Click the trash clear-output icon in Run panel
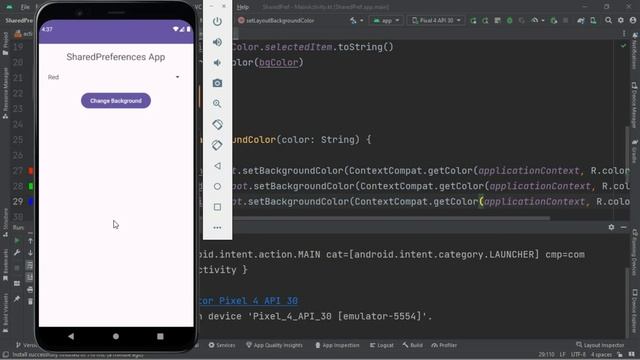Viewport: 640px width, 360px height. coord(30,302)
